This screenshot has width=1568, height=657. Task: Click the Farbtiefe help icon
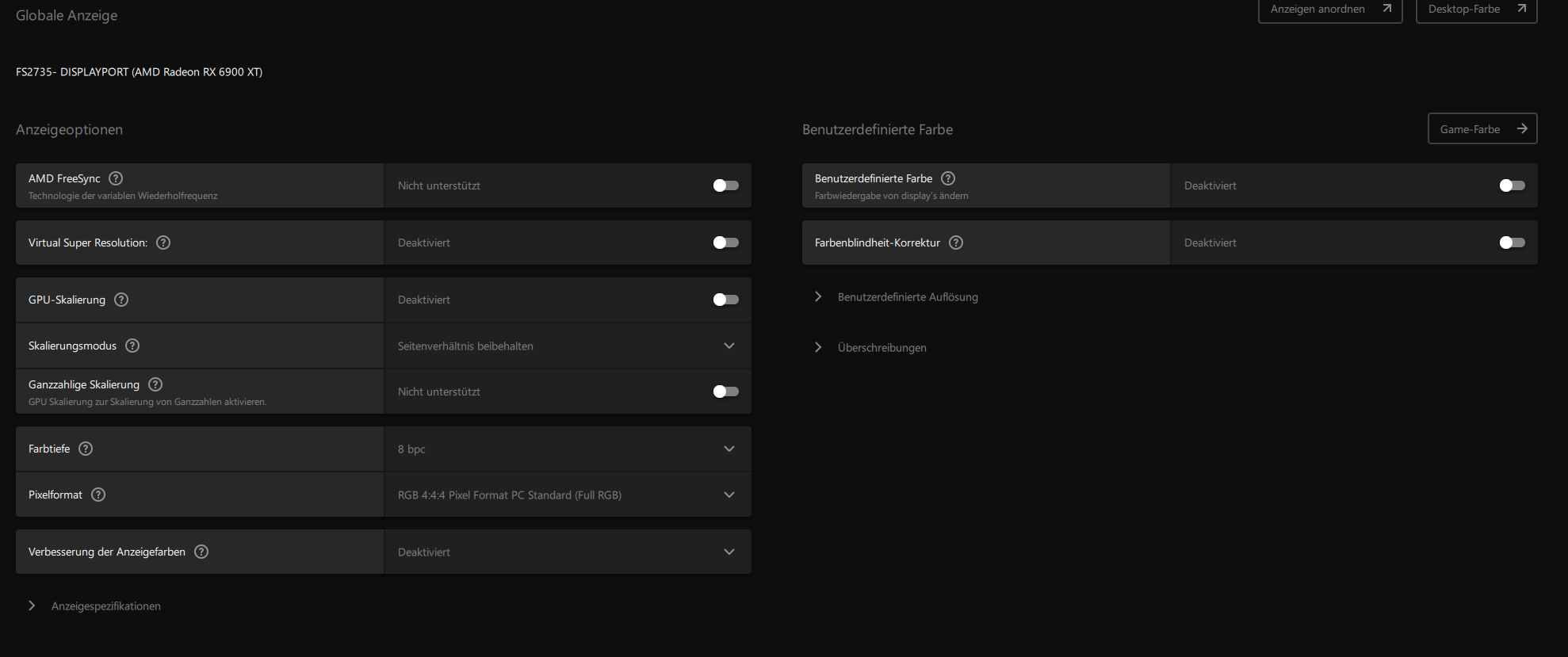coord(86,449)
